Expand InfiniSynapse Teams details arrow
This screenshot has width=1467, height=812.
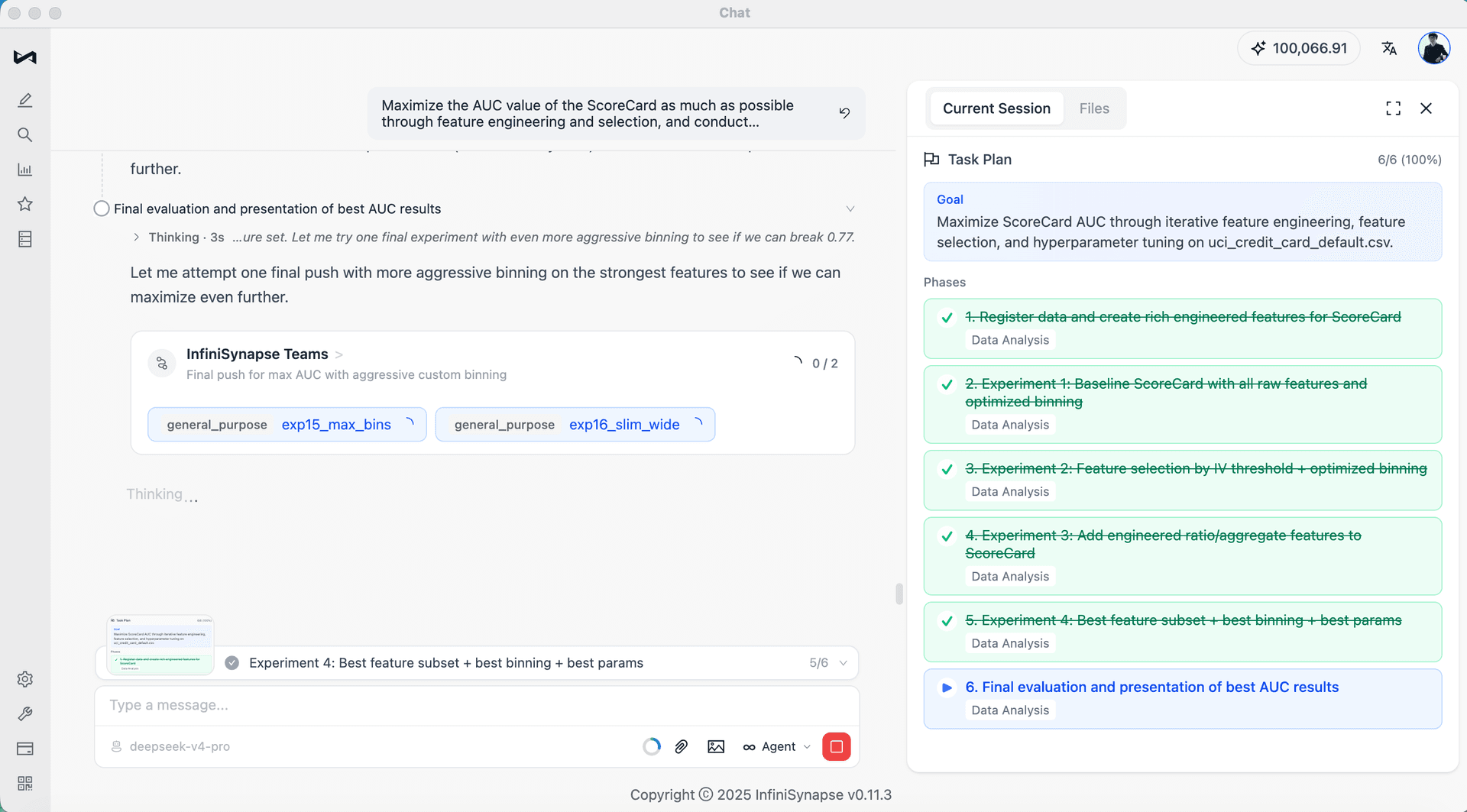(339, 354)
